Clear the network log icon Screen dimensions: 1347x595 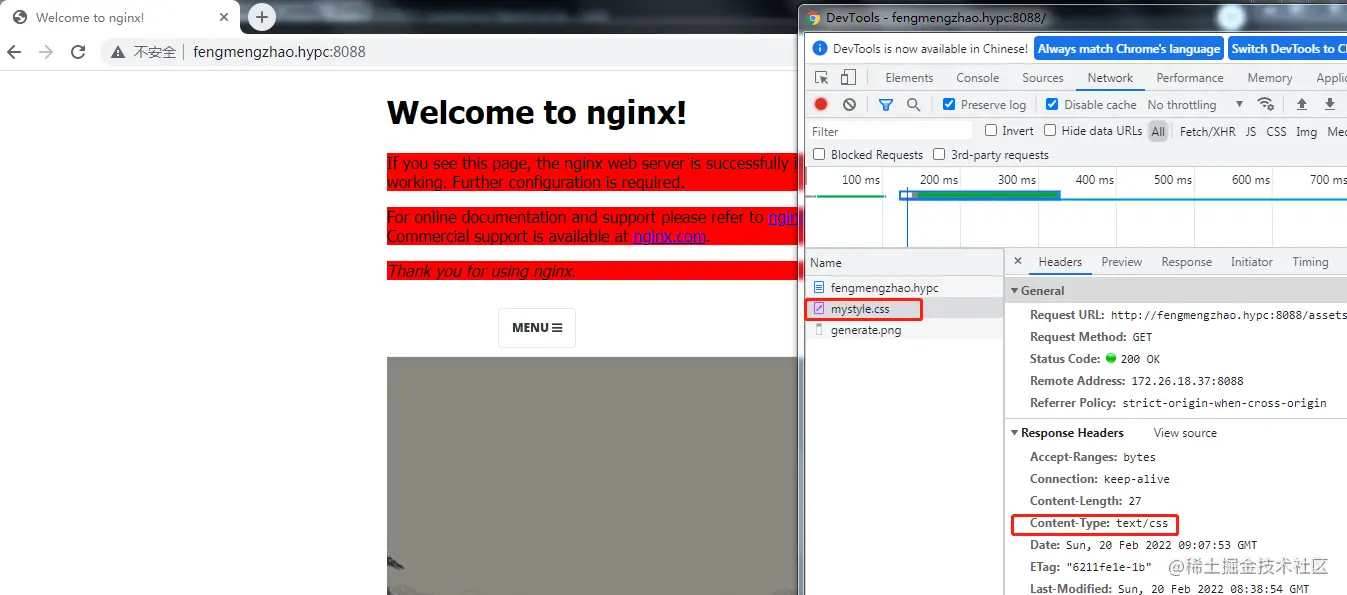(849, 104)
